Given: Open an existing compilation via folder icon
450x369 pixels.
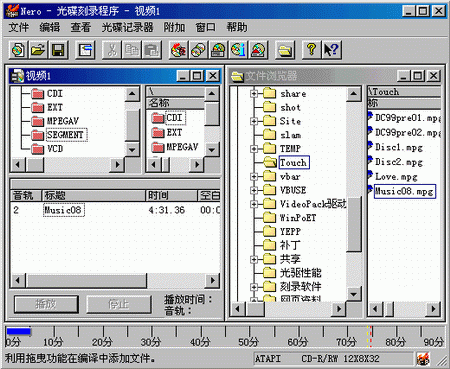Looking at the screenshot, I should [38, 50].
